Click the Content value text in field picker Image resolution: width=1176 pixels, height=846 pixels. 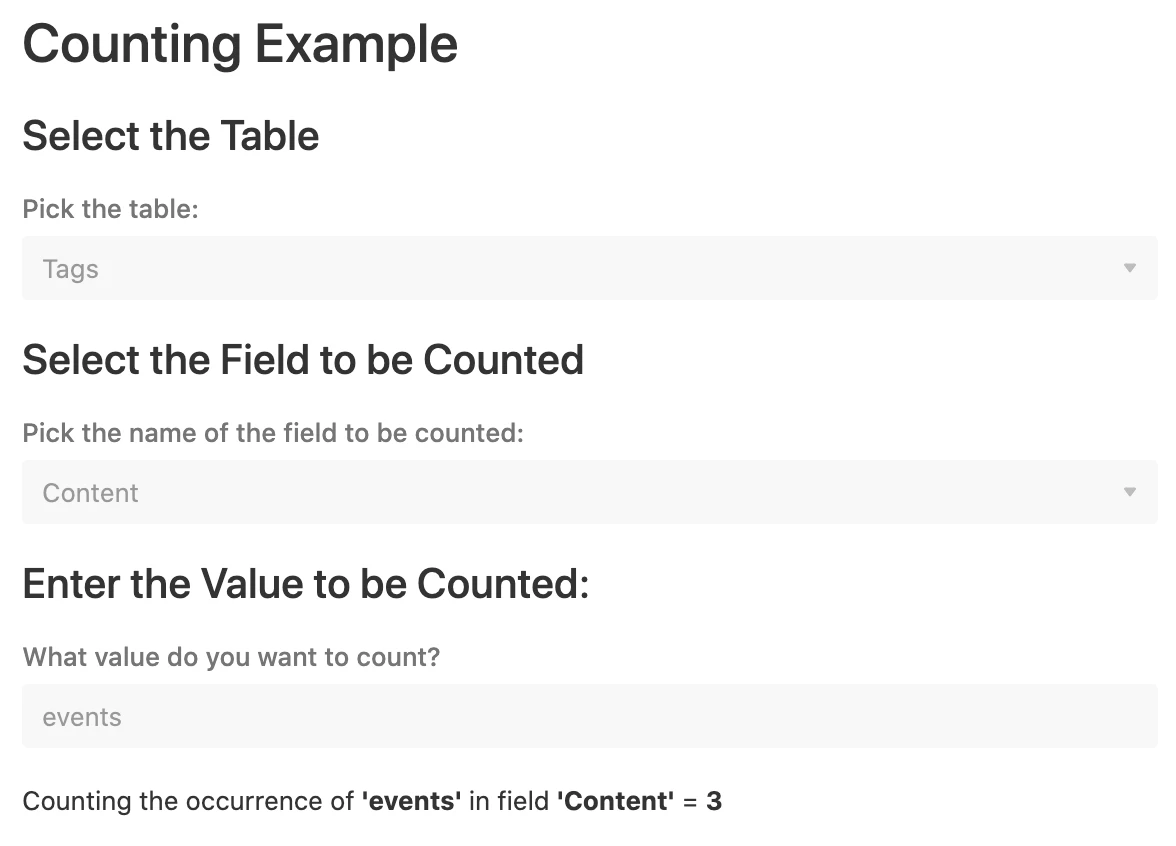[x=91, y=493]
